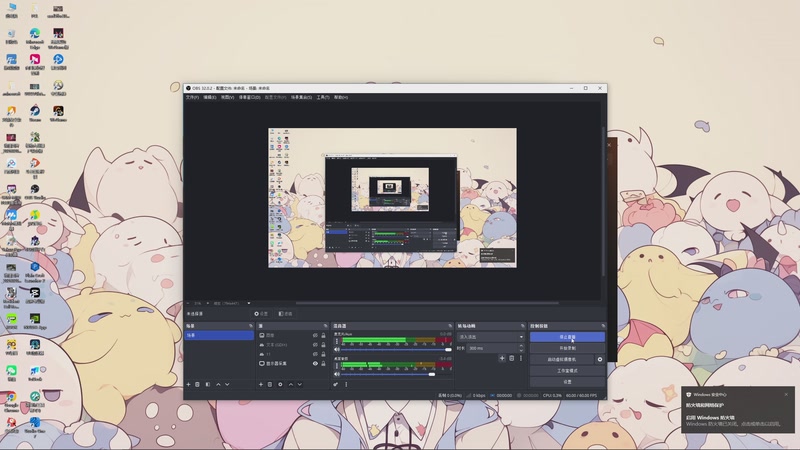Open the 视图(V) menu
The image size is (800, 450).
pos(228,97)
